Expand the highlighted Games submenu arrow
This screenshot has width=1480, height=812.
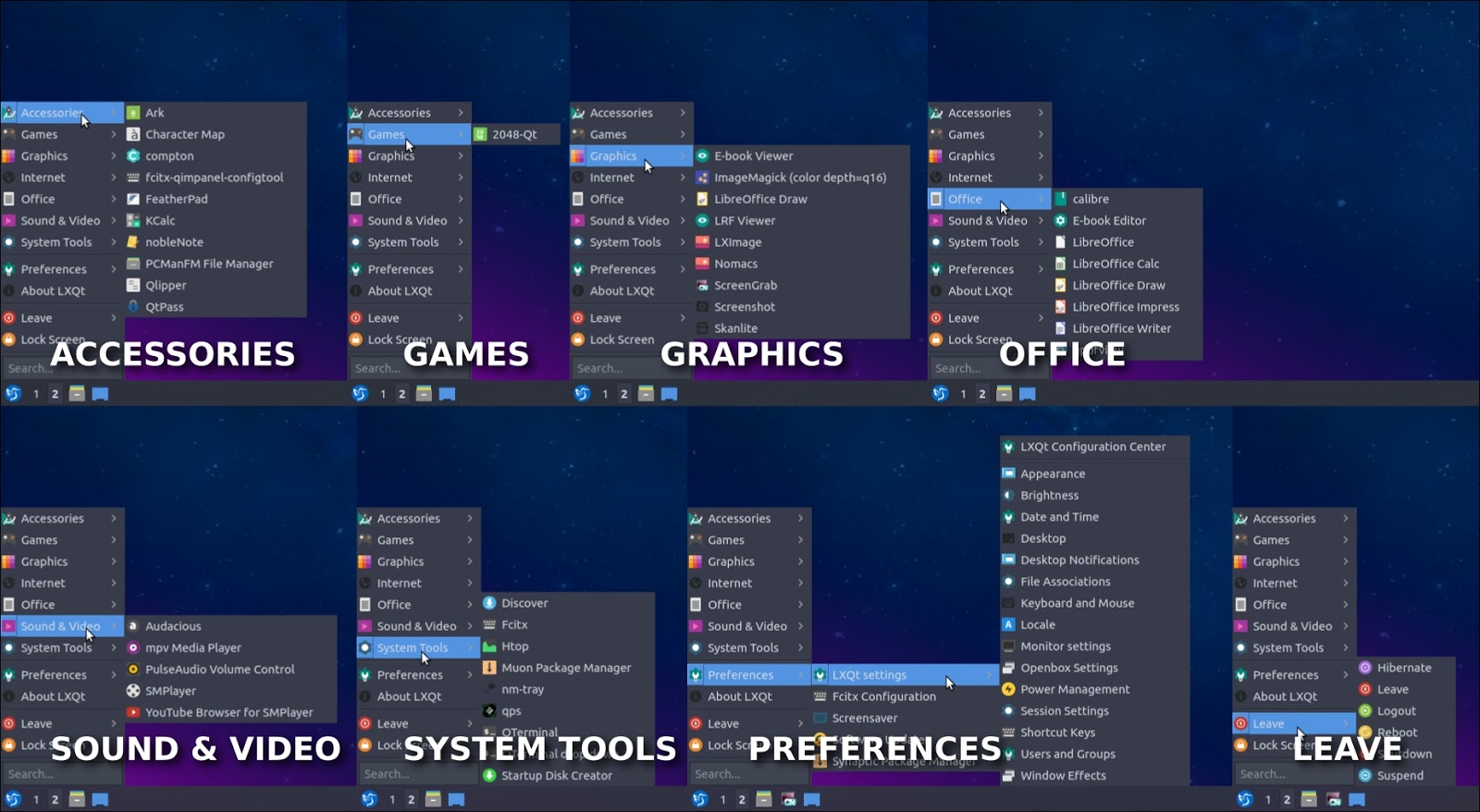pyautogui.click(x=461, y=134)
